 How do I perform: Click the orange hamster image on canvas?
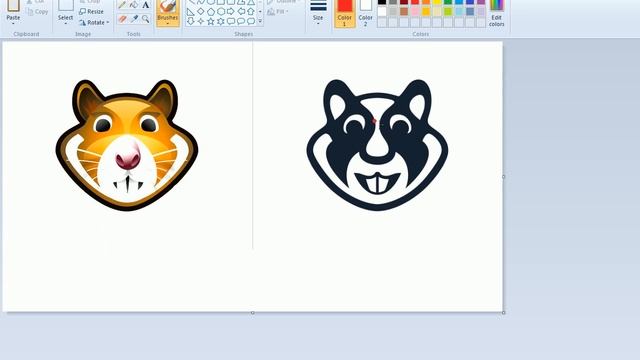point(127,145)
